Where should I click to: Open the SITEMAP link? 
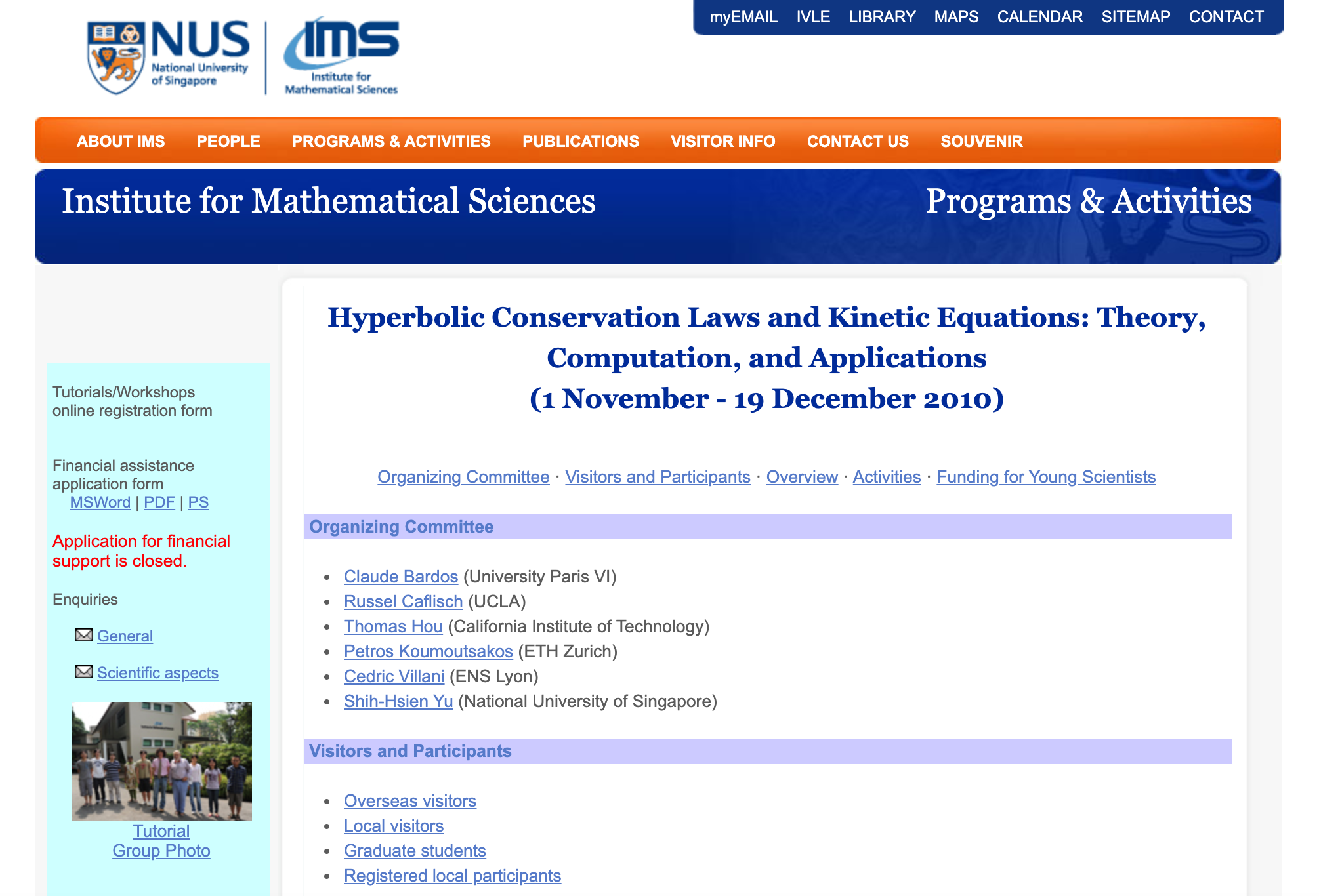pos(1135,17)
